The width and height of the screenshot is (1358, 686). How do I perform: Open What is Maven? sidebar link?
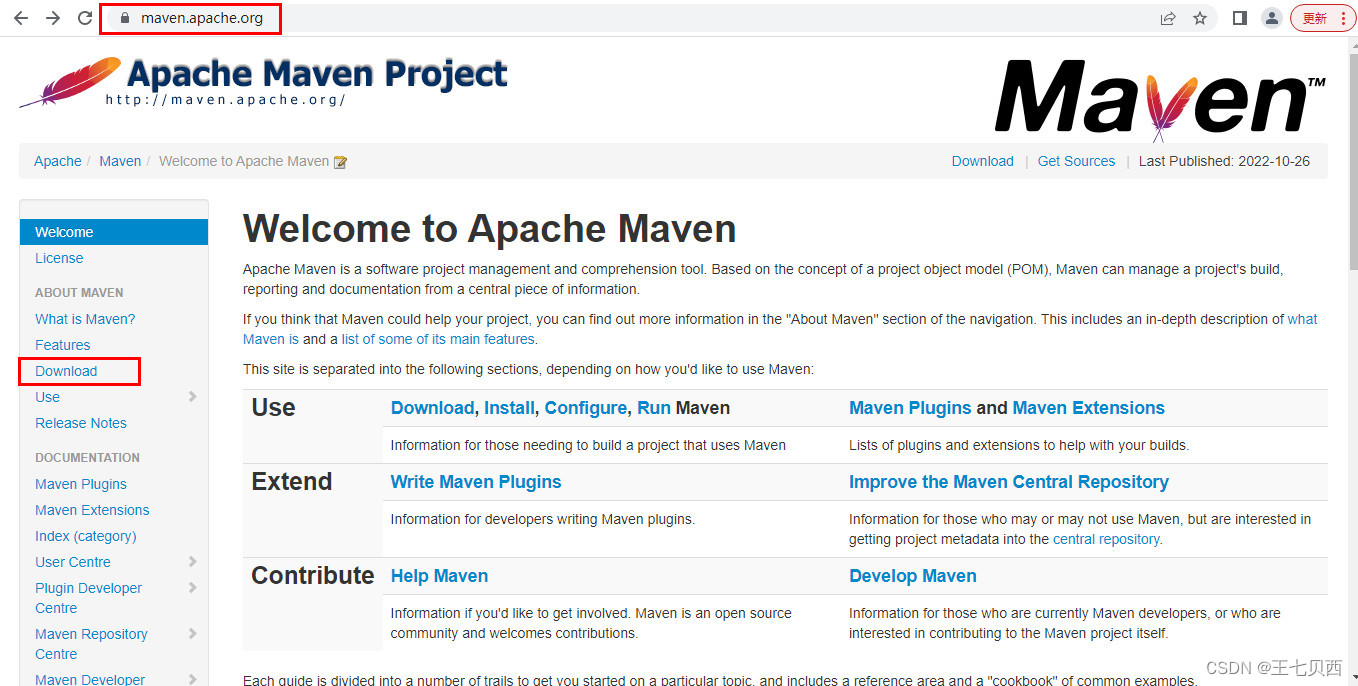pyautogui.click(x=85, y=319)
